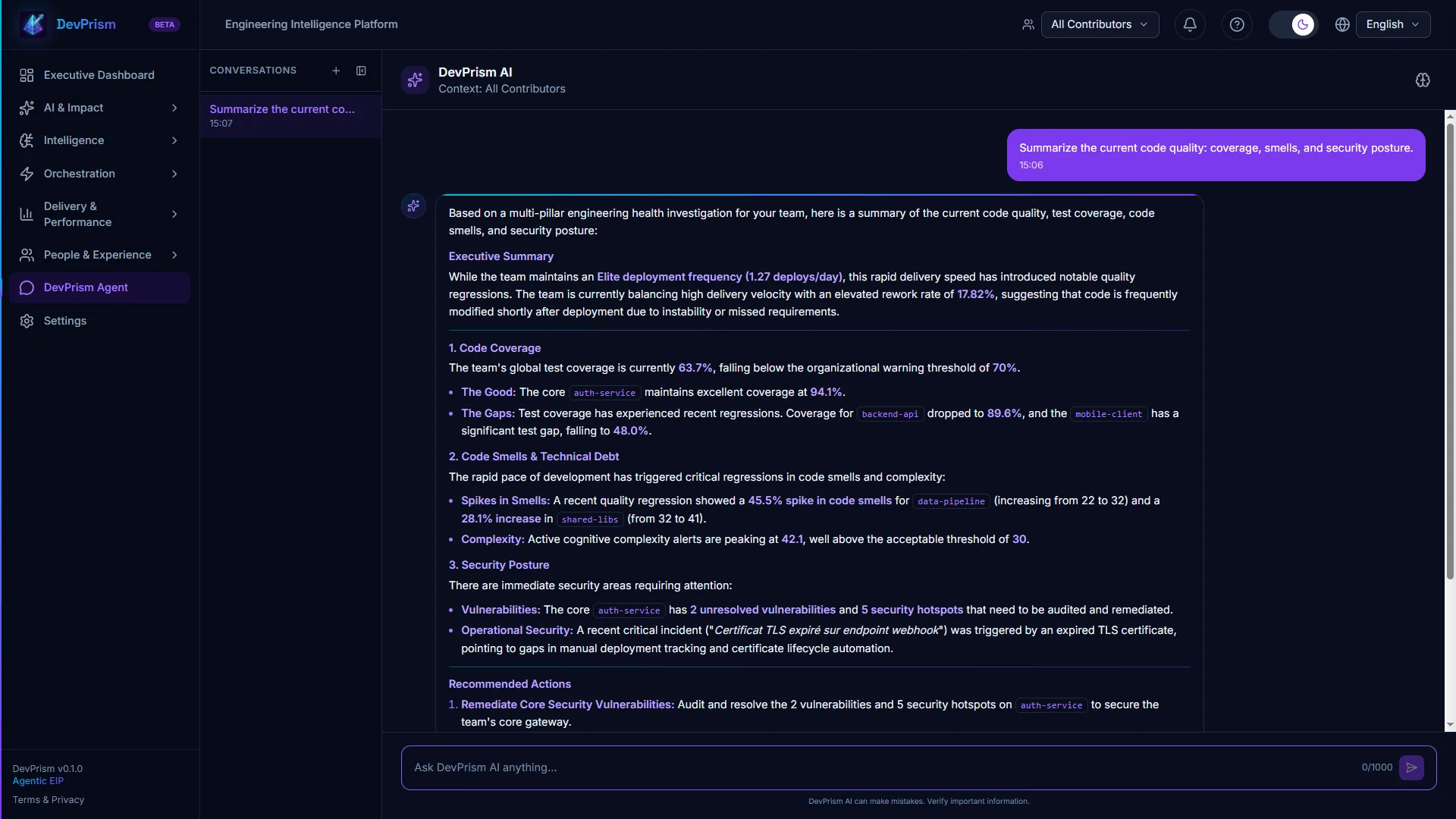This screenshot has height=819, width=1456.
Task: Open the Intelligence menu item
Action: point(99,140)
